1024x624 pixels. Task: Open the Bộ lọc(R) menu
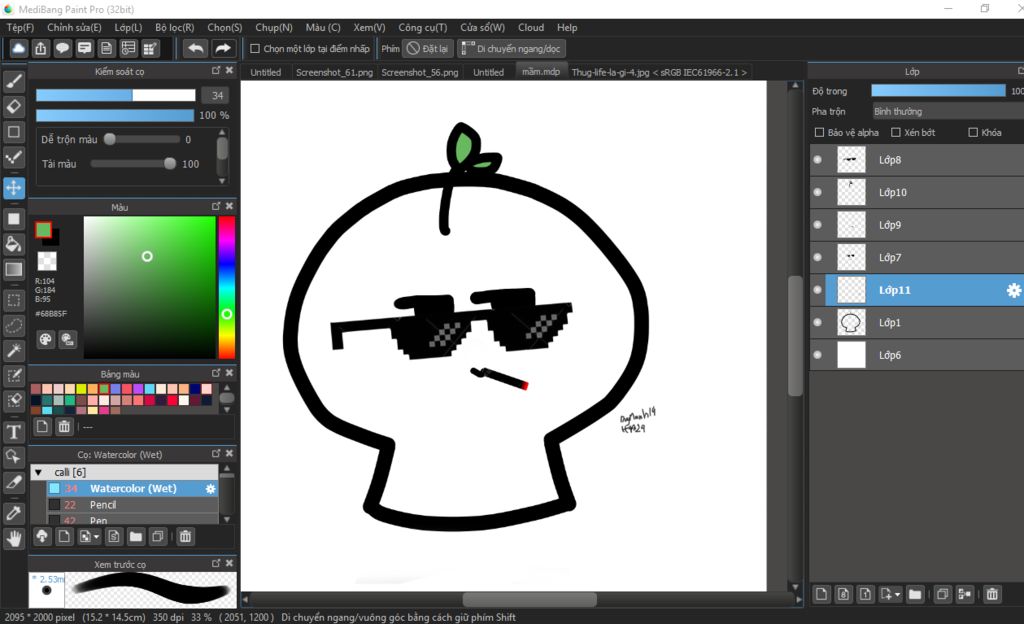pos(175,27)
